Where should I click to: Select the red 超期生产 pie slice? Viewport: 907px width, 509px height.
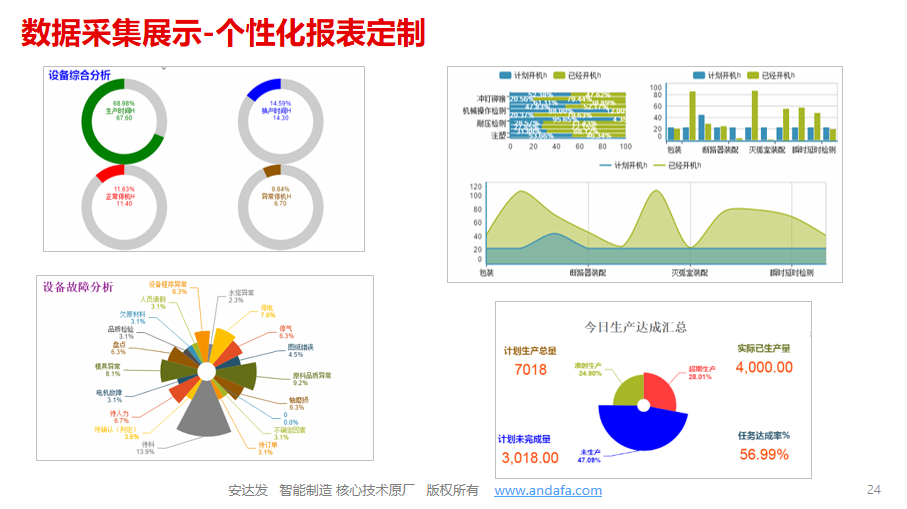pos(664,387)
